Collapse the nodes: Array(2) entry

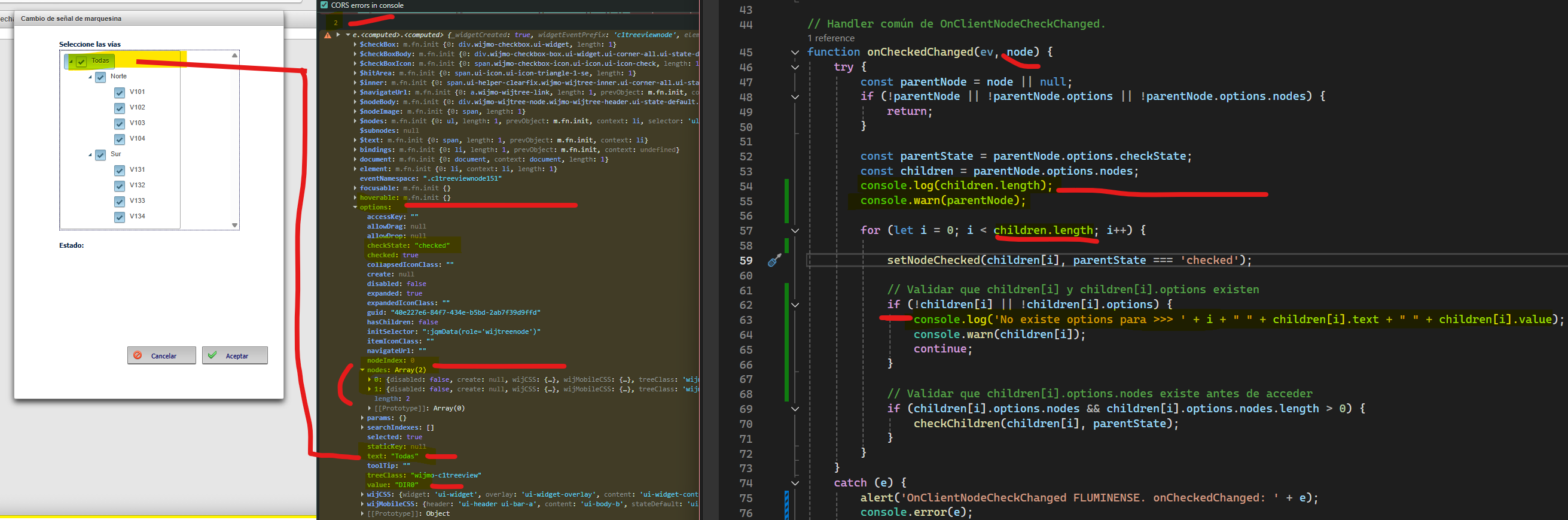tap(363, 370)
